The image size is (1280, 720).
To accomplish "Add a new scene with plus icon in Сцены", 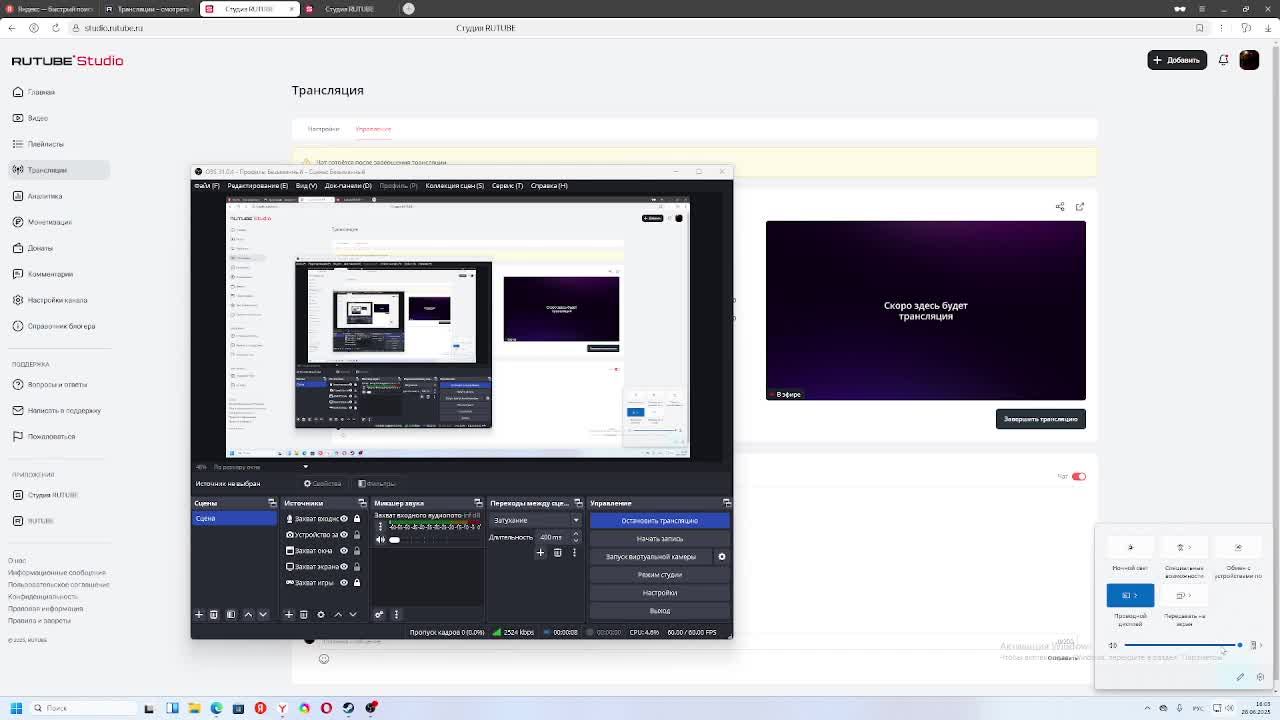I will click(199, 615).
